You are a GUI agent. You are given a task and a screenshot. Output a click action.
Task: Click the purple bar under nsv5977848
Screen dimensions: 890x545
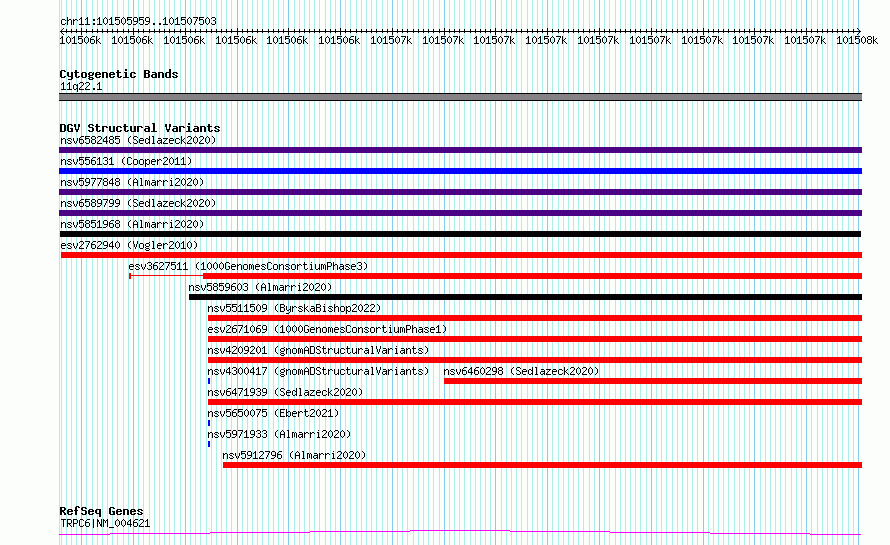coord(460,192)
